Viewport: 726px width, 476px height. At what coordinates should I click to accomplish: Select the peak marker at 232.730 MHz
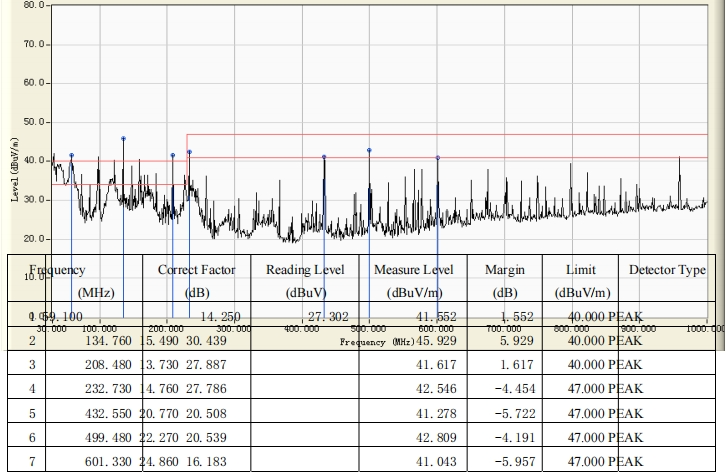(189, 152)
